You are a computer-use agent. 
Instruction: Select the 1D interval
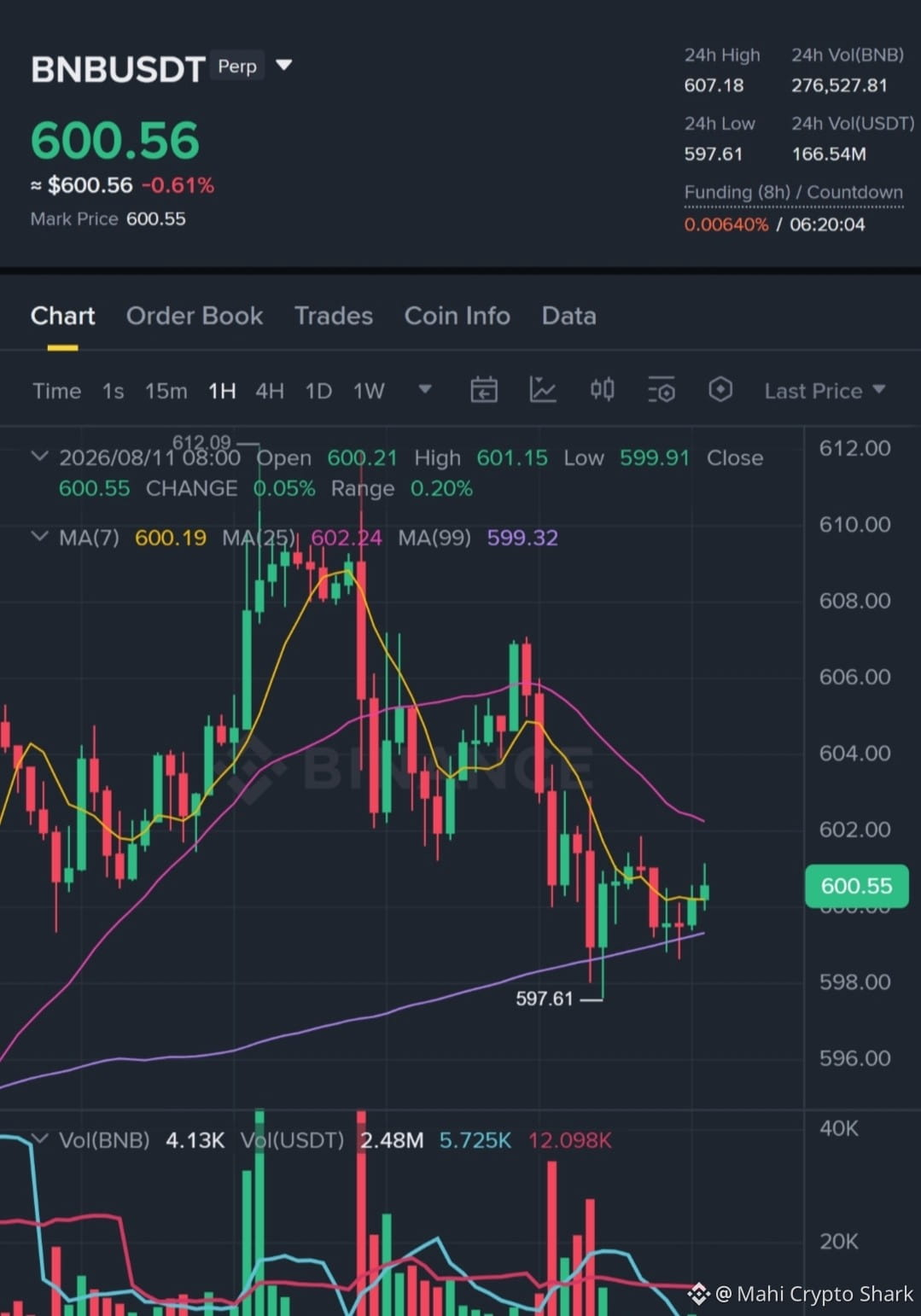tap(318, 391)
